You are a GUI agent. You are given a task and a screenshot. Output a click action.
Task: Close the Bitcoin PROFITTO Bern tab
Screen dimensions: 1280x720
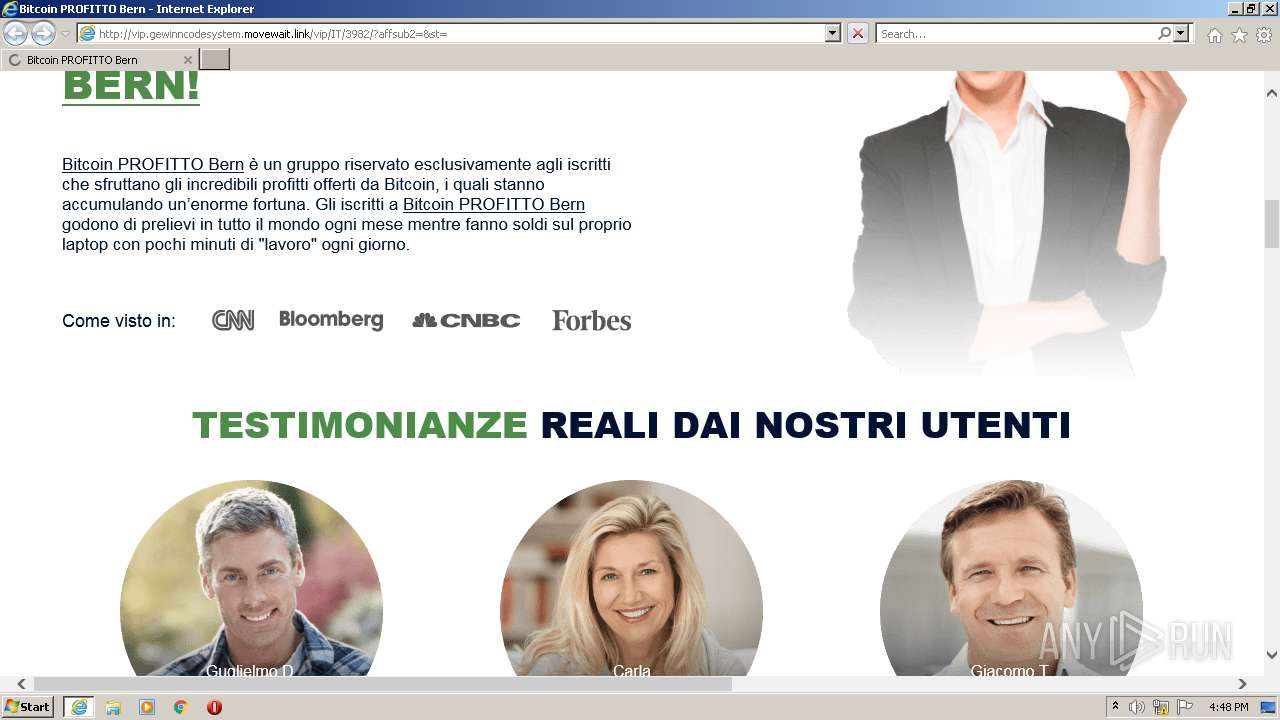pyautogui.click(x=188, y=60)
